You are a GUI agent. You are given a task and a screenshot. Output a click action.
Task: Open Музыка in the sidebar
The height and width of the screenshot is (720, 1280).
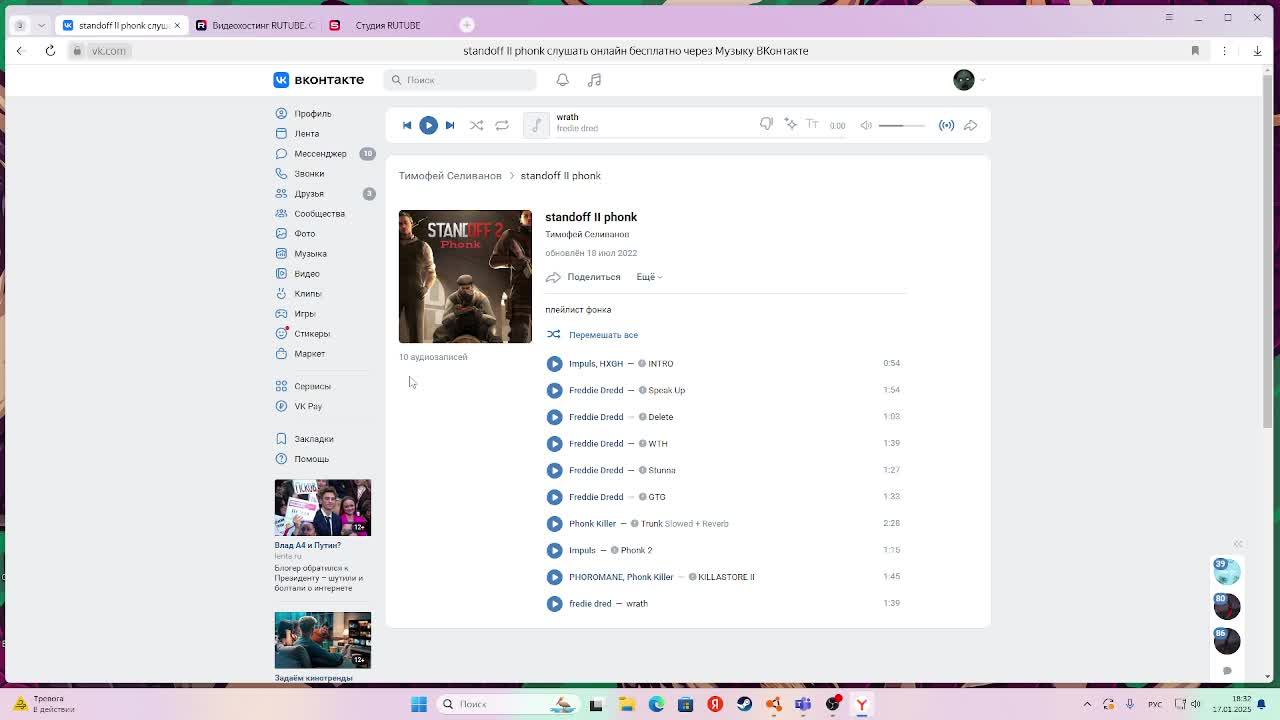(310, 254)
